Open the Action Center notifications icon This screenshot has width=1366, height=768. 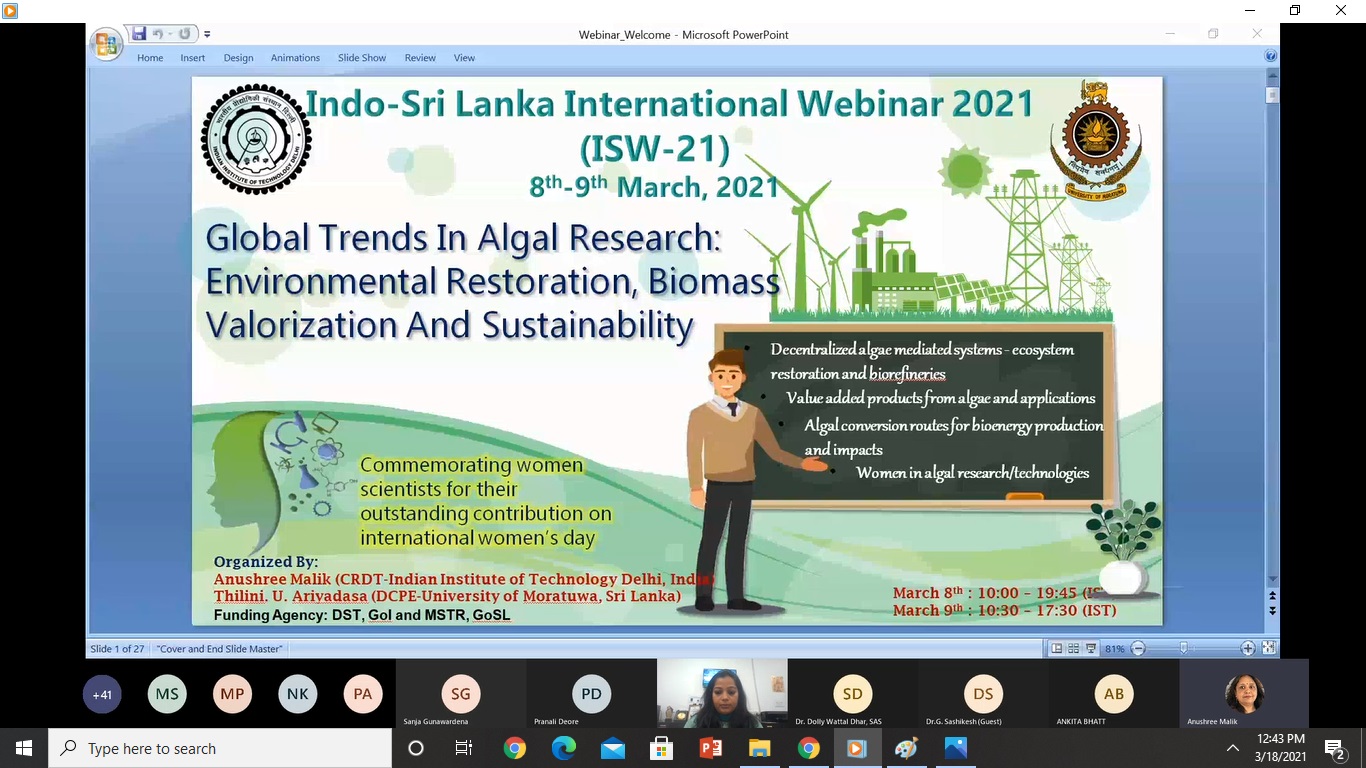(1334, 748)
